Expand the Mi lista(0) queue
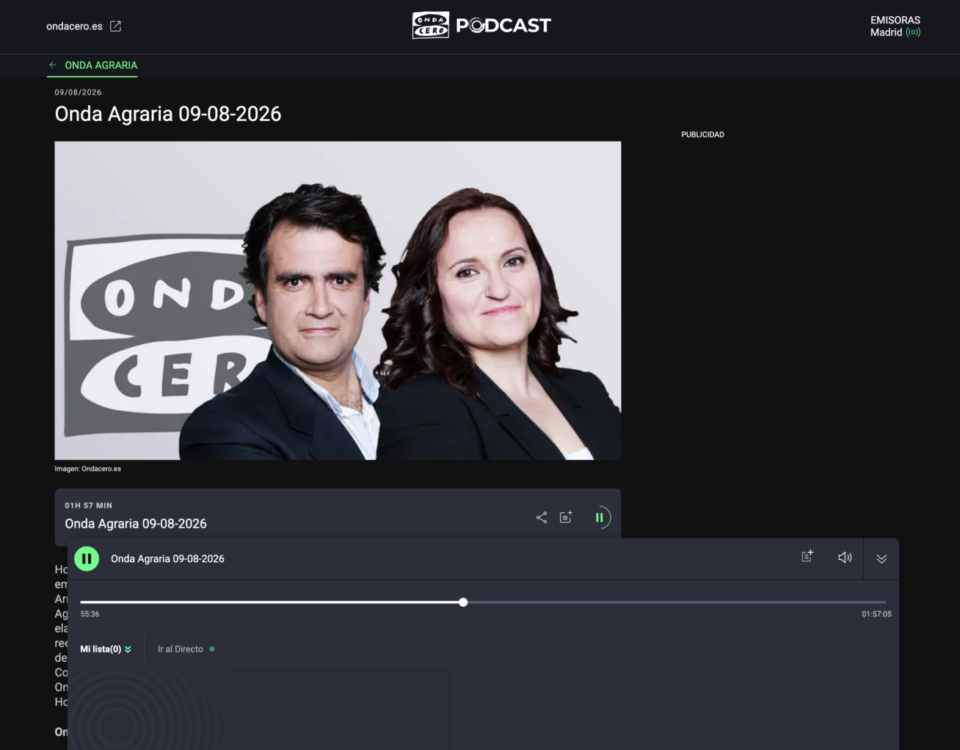This screenshot has width=960, height=750. [x=106, y=649]
